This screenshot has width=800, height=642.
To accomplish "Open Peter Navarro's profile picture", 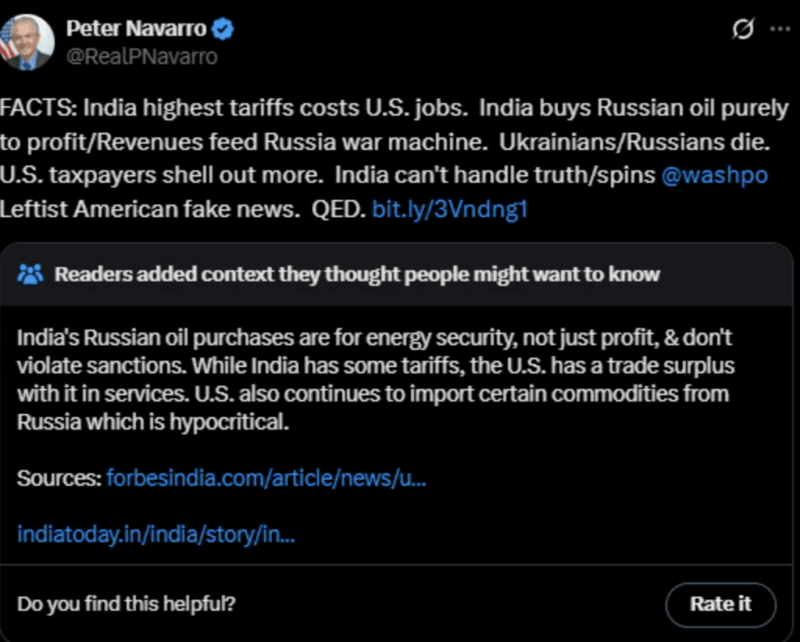I will [x=27, y=43].
